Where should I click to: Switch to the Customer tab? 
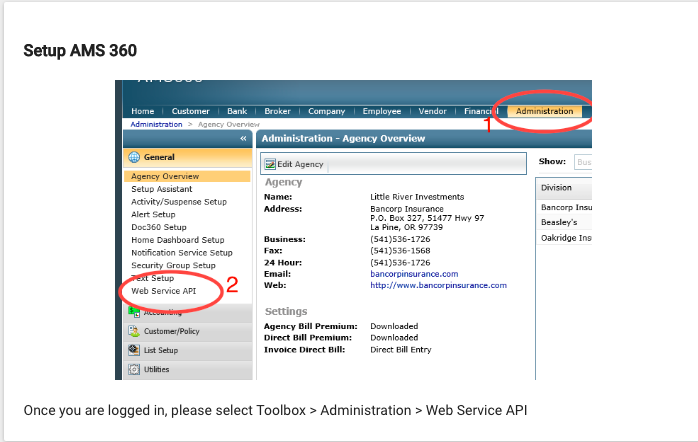[191, 111]
